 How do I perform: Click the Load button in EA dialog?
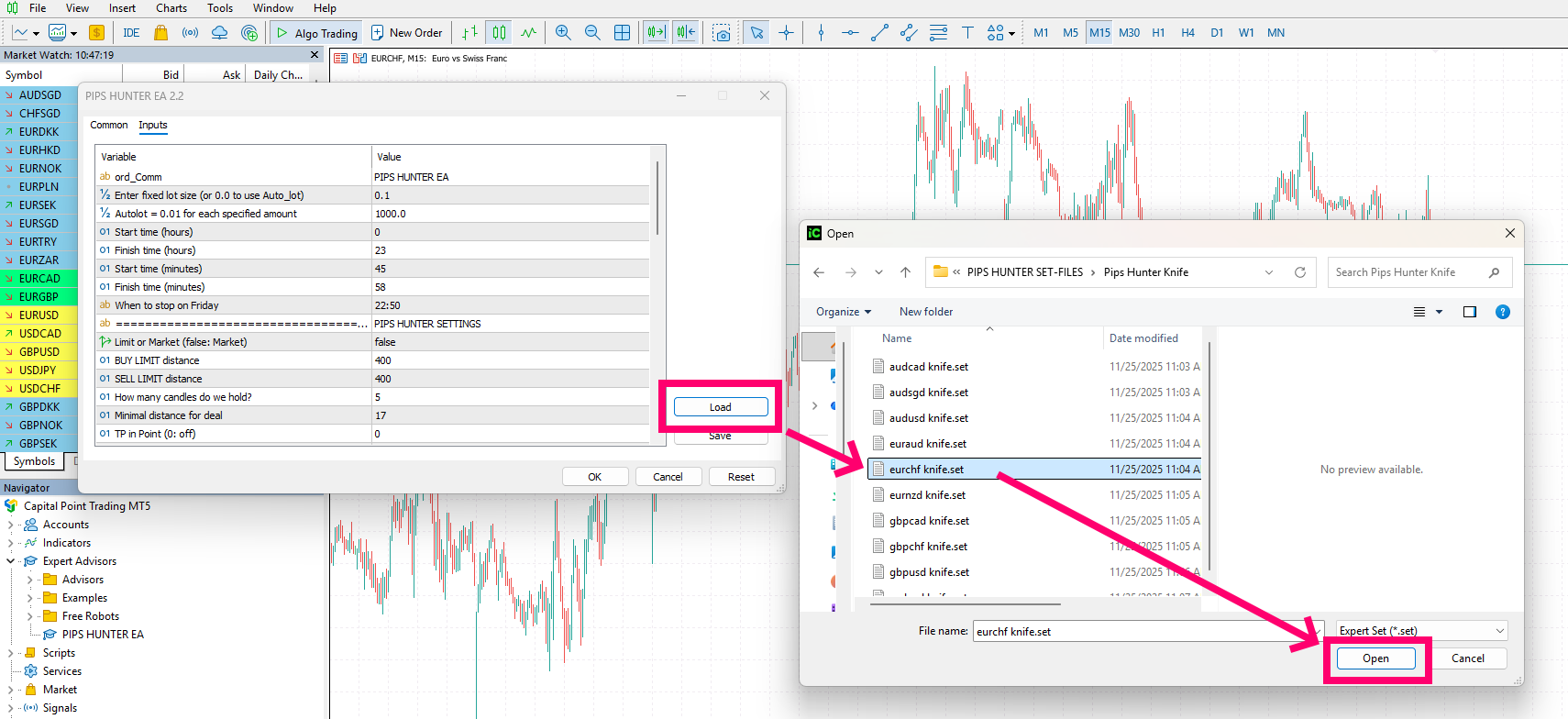[x=721, y=407]
